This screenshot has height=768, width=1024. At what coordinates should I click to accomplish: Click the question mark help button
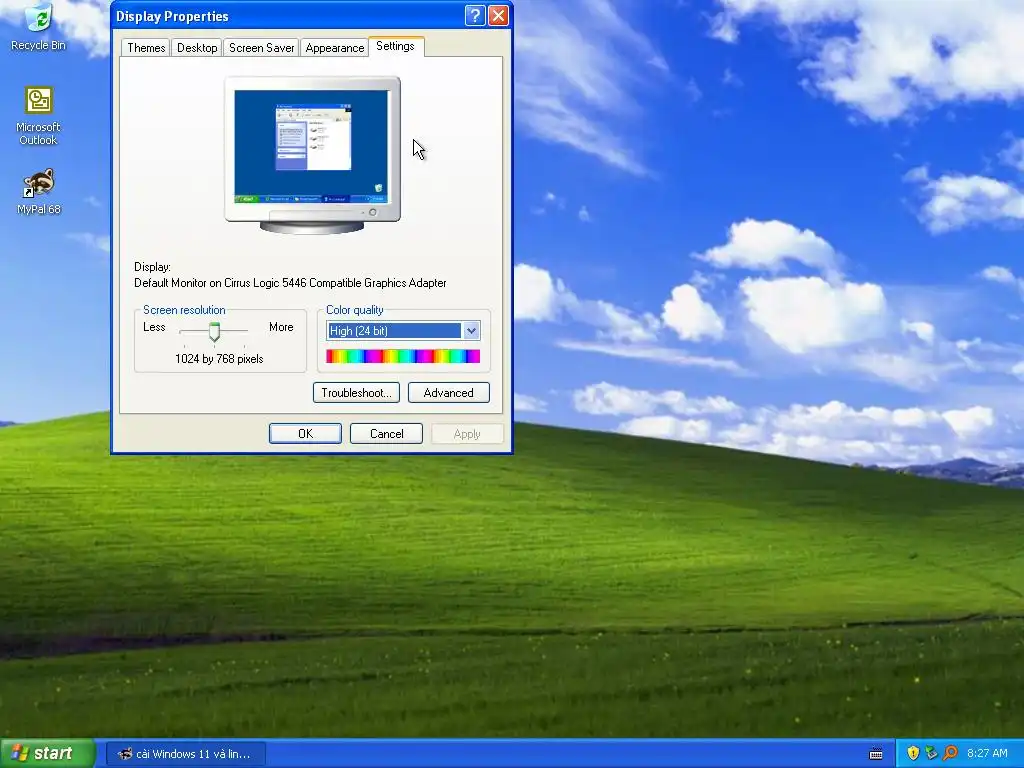(475, 16)
